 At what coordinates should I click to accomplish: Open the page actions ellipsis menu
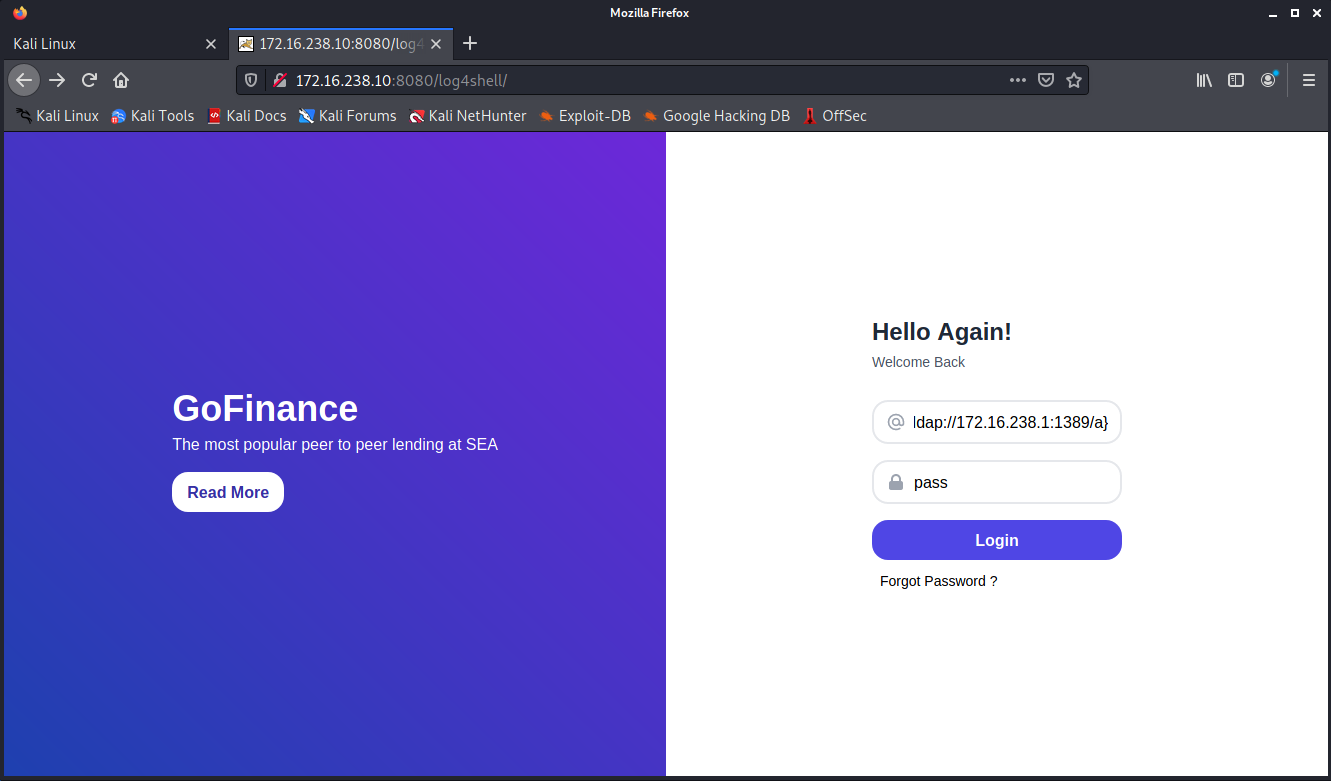coord(1017,80)
